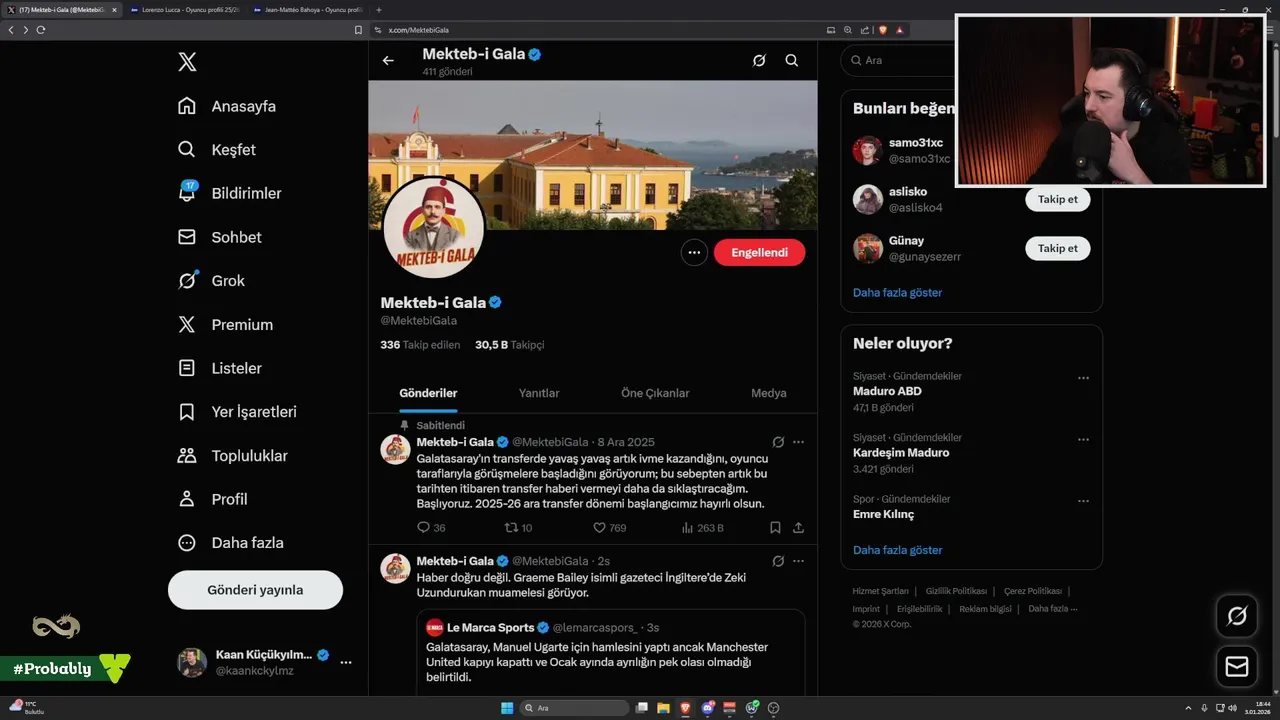1280x720 pixels.
Task: Open Yer İşaretleri bookmarks
Action: 237,412
